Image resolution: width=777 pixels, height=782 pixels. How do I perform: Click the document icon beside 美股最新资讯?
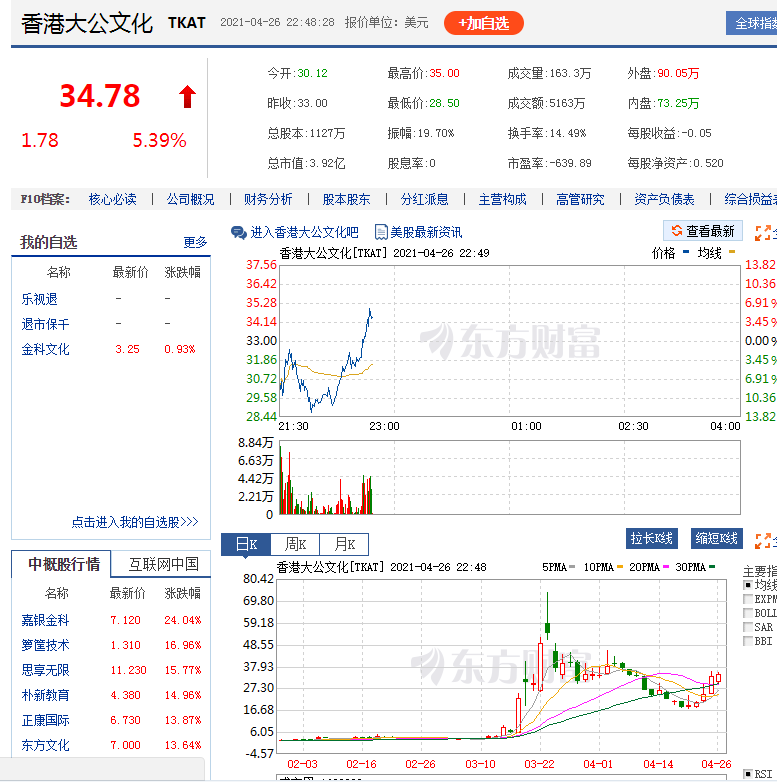coord(381,232)
